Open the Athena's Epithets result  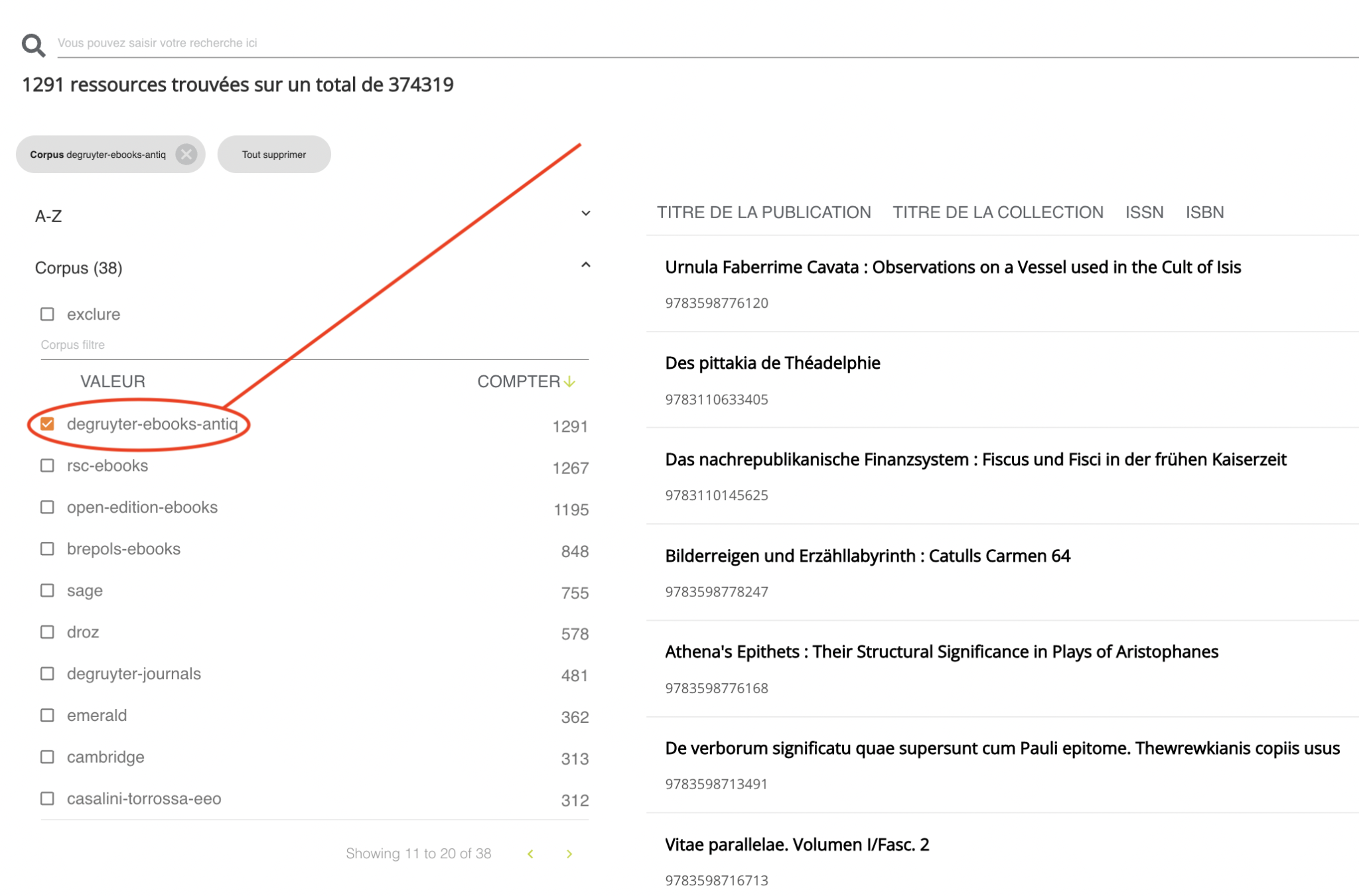pos(942,652)
